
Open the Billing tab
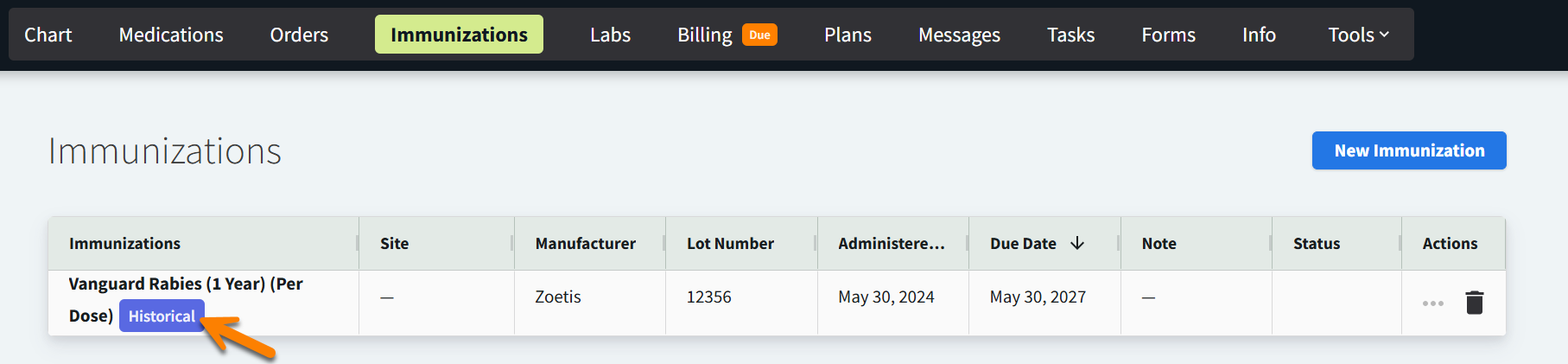704,35
